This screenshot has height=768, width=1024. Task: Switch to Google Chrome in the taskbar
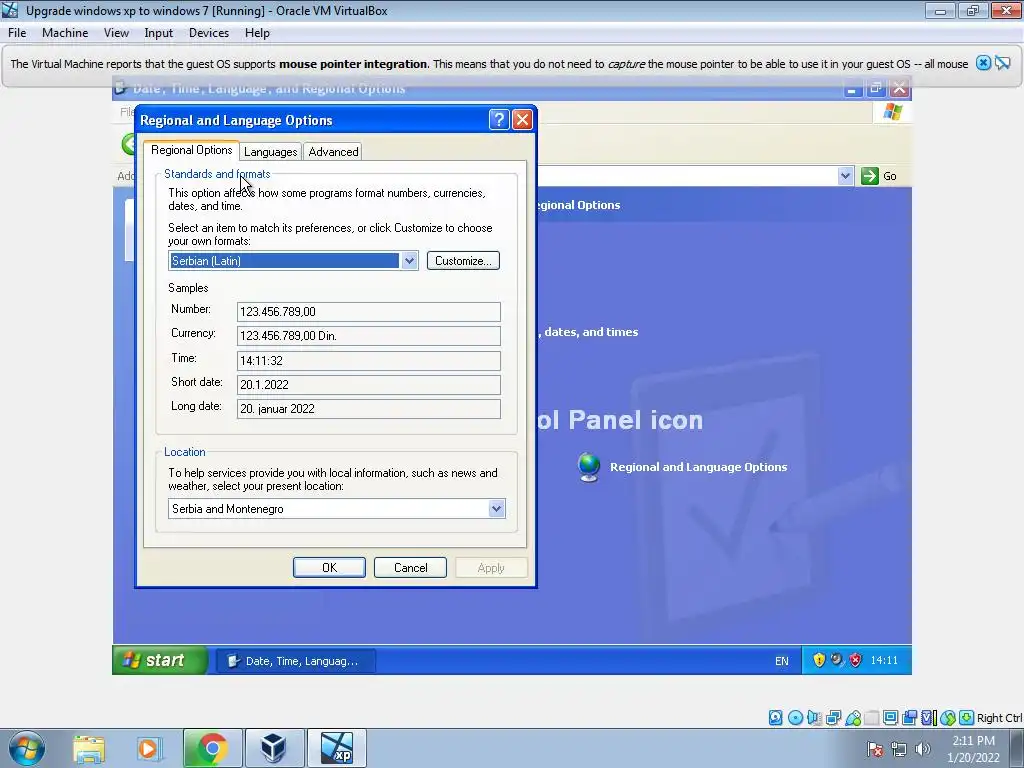pyautogui.click(x=212, y=748)
